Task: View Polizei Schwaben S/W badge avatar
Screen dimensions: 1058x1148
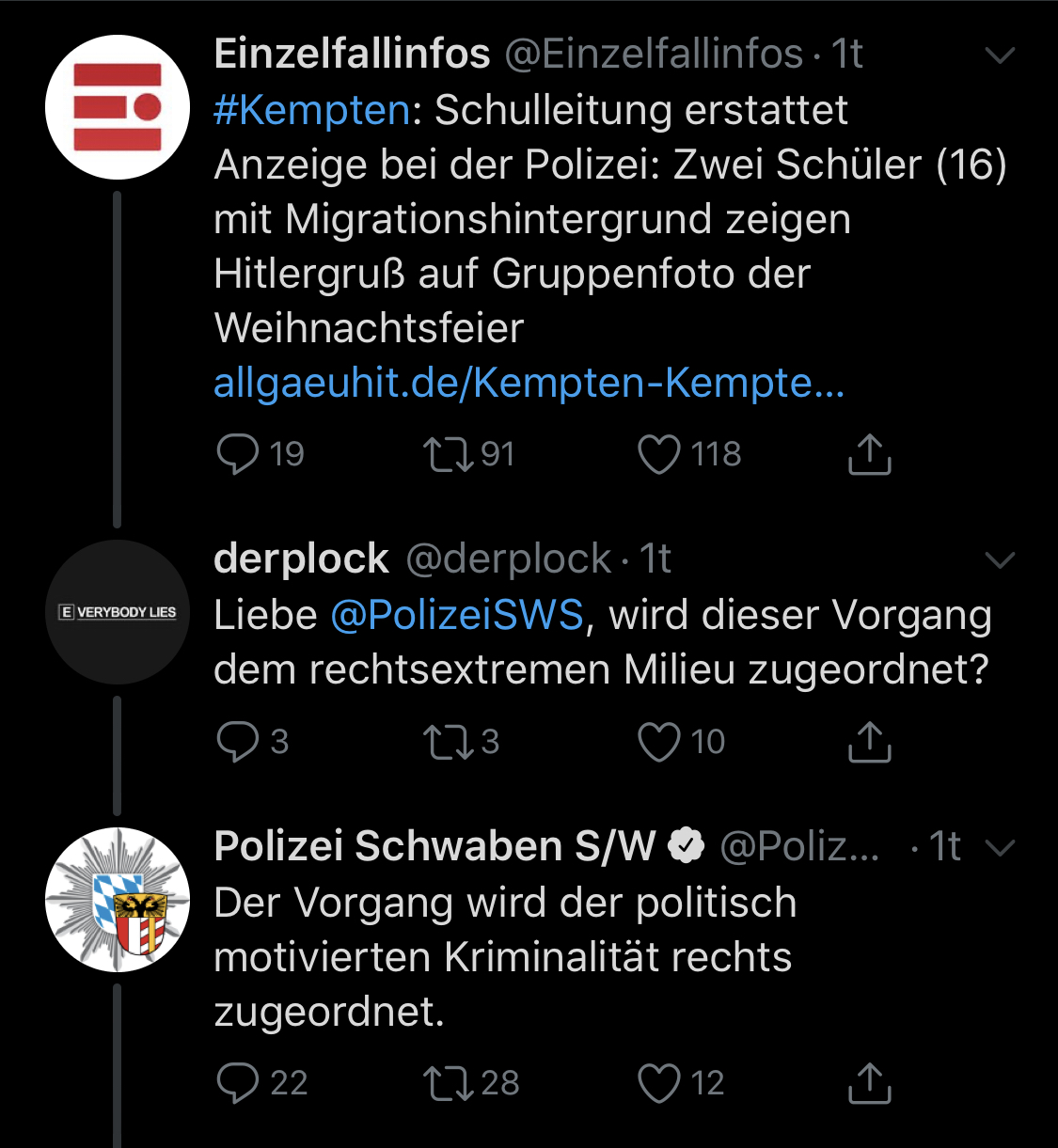Action: 118,900
